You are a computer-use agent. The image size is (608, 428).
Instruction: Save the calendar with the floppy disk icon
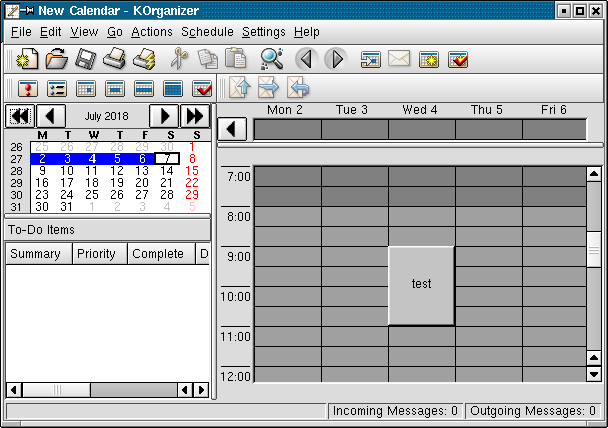(85, 59)
